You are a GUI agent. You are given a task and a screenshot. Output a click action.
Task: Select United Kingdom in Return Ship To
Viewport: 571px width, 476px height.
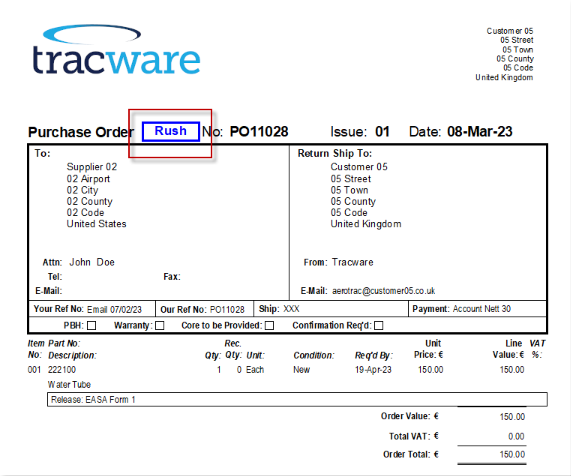point(366,224)
